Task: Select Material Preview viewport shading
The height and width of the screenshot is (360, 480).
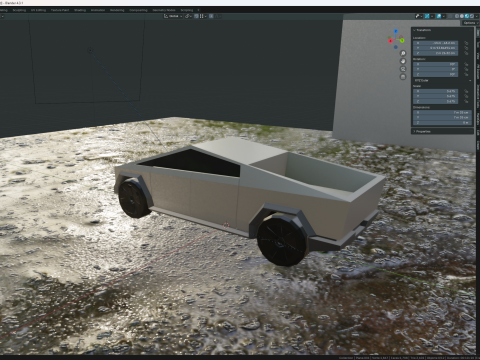Action: [x=467, y=16]
